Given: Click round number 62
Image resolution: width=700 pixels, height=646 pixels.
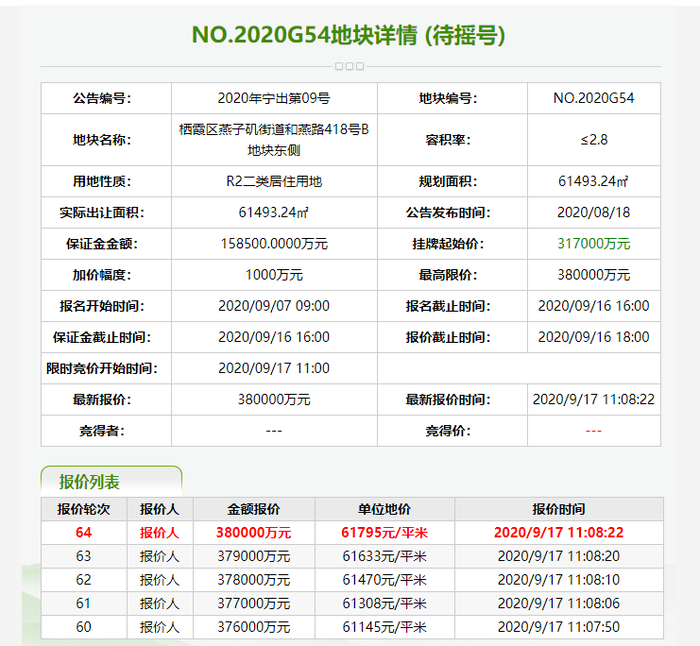Looking at the screenshot, I should (83, 580).
